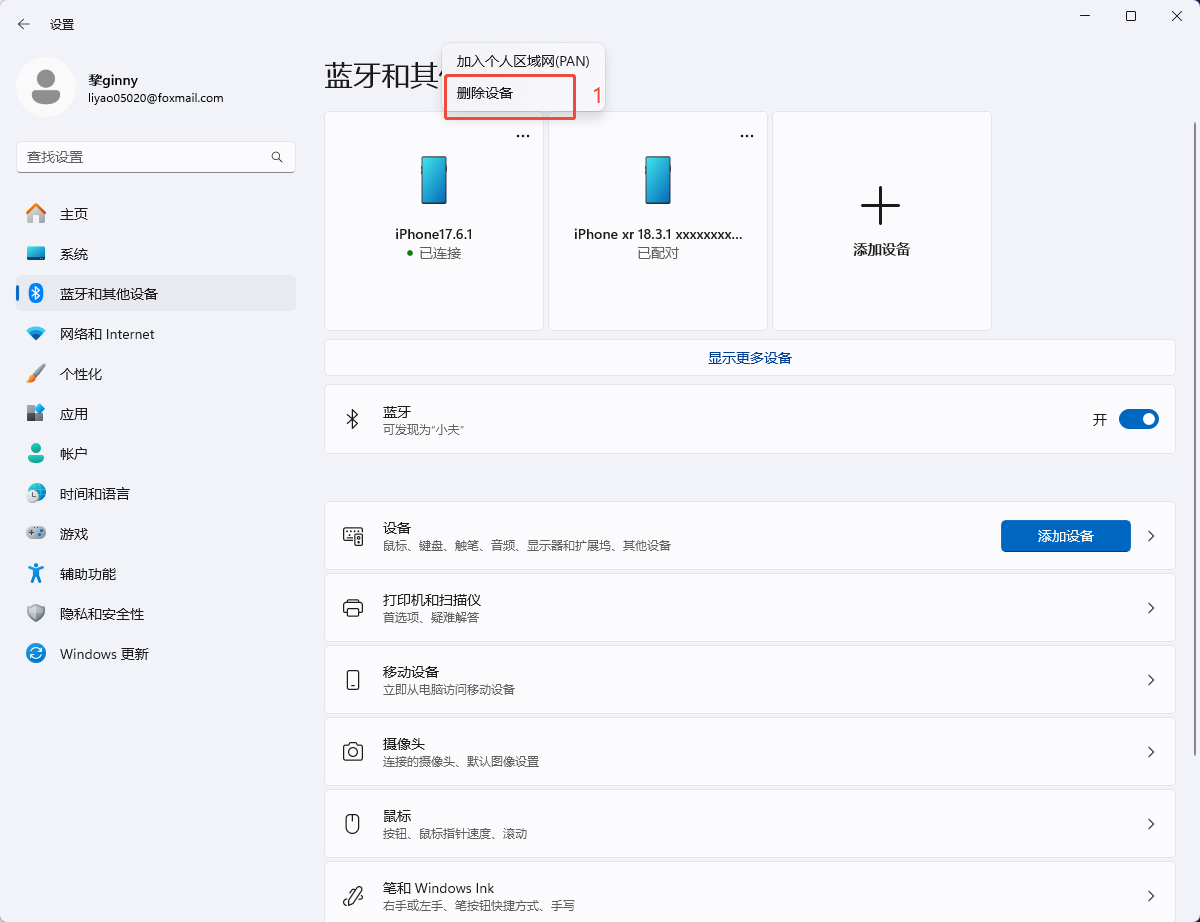
Task: Open the 辅助功能 accessibility icon
Action: tap(36, 574)
